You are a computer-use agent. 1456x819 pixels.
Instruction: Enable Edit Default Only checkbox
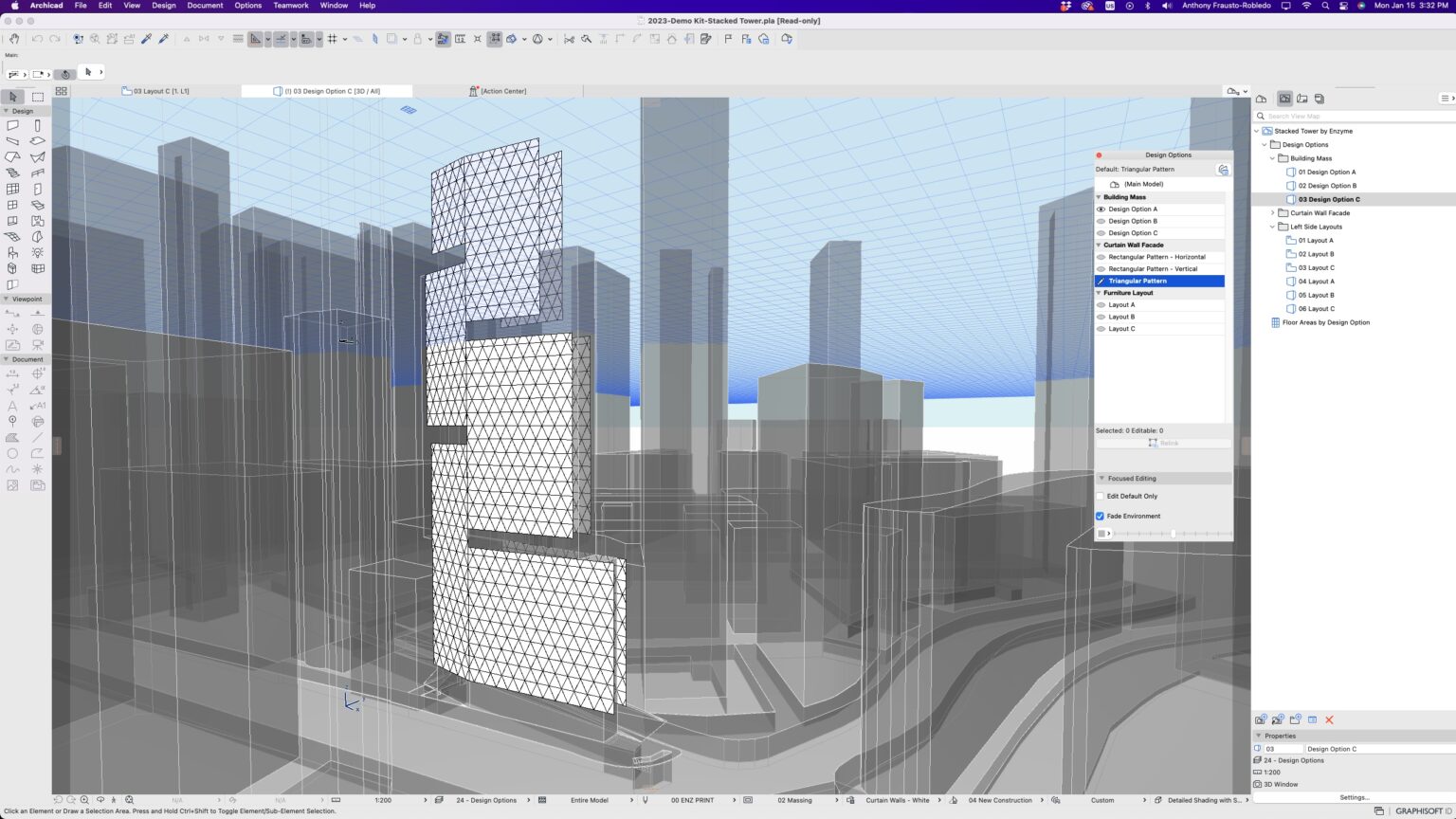(1100, 496)
